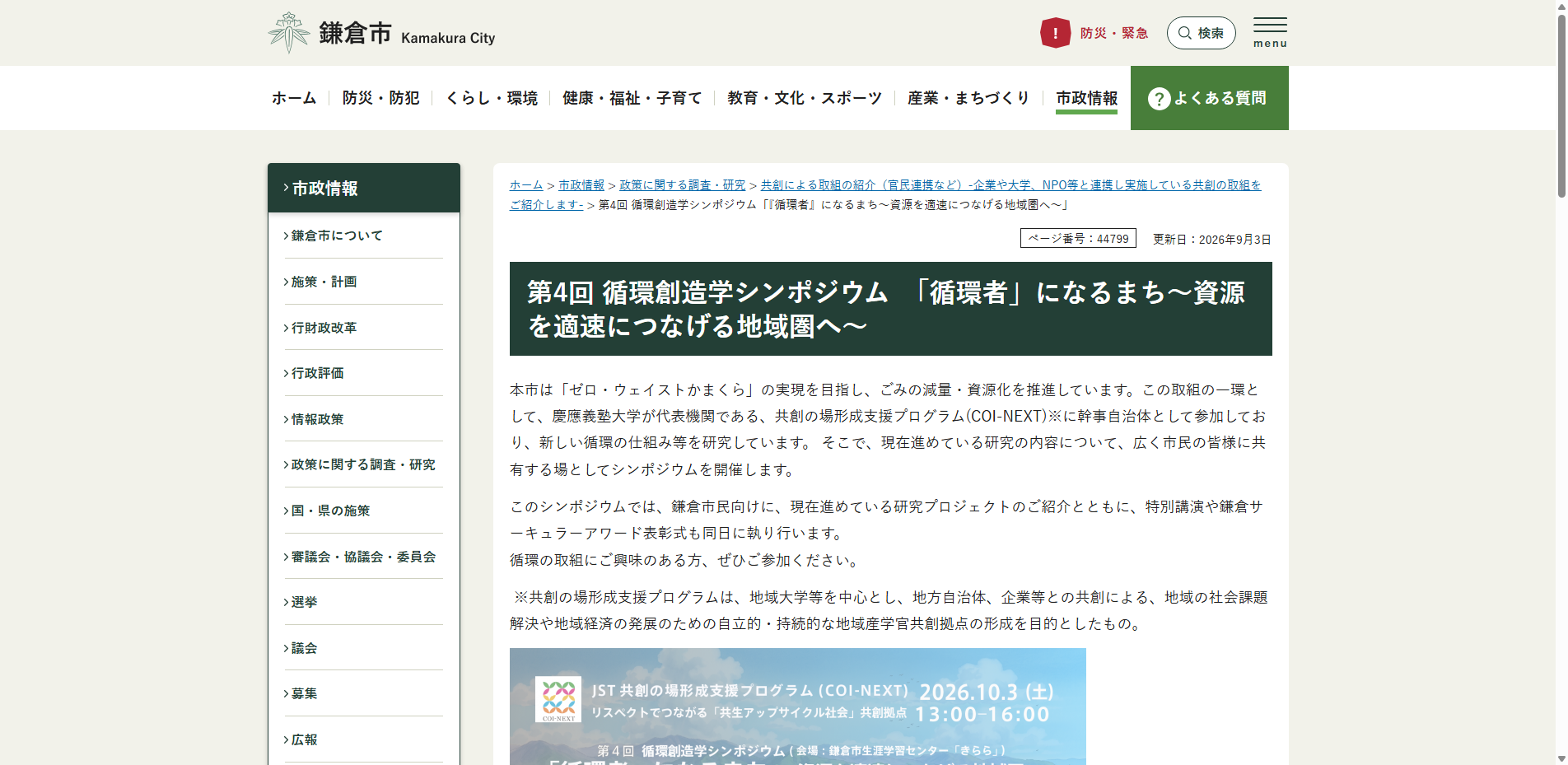Click the Kamakura City crest logo
1568x765 pixels.
coord(289,33)
